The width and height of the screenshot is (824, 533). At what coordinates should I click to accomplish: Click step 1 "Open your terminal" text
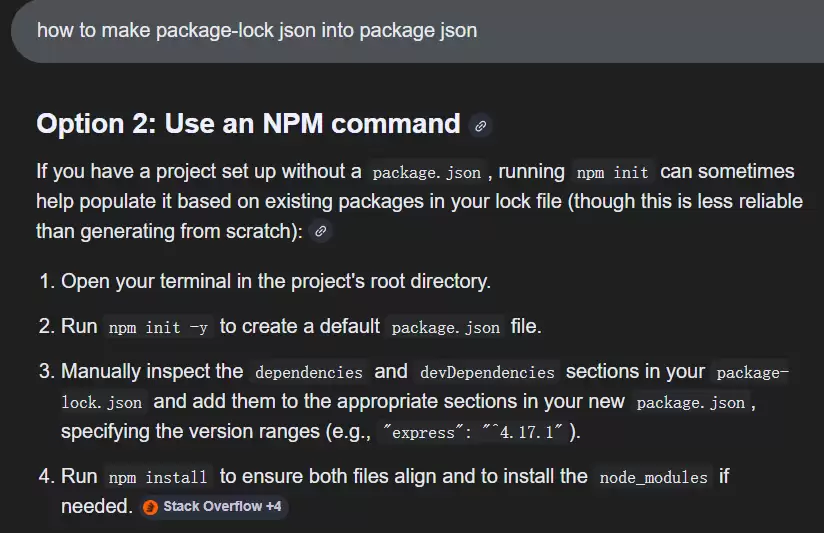coord(276,281)
